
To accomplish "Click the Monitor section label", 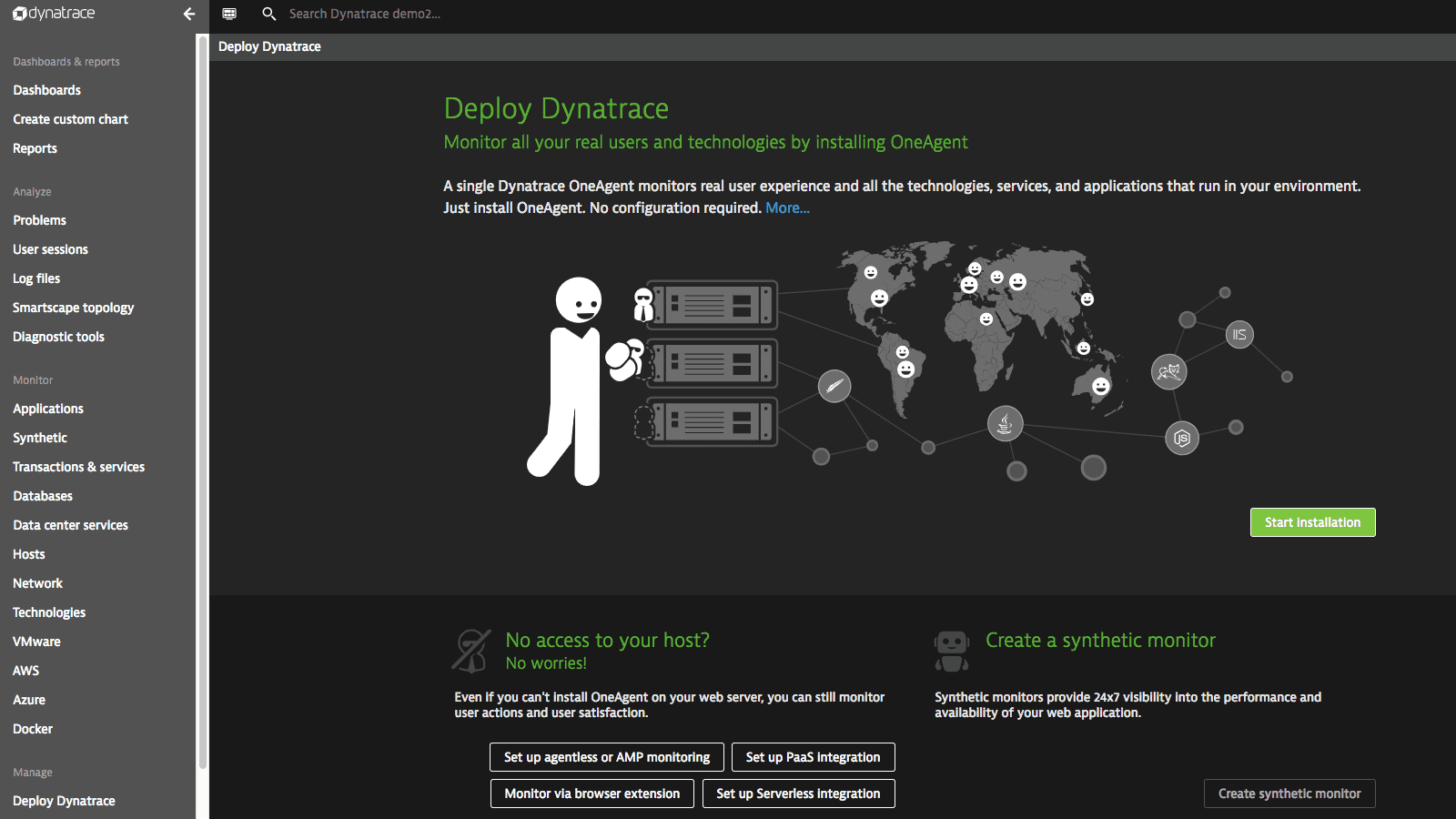I will (33, 380).
